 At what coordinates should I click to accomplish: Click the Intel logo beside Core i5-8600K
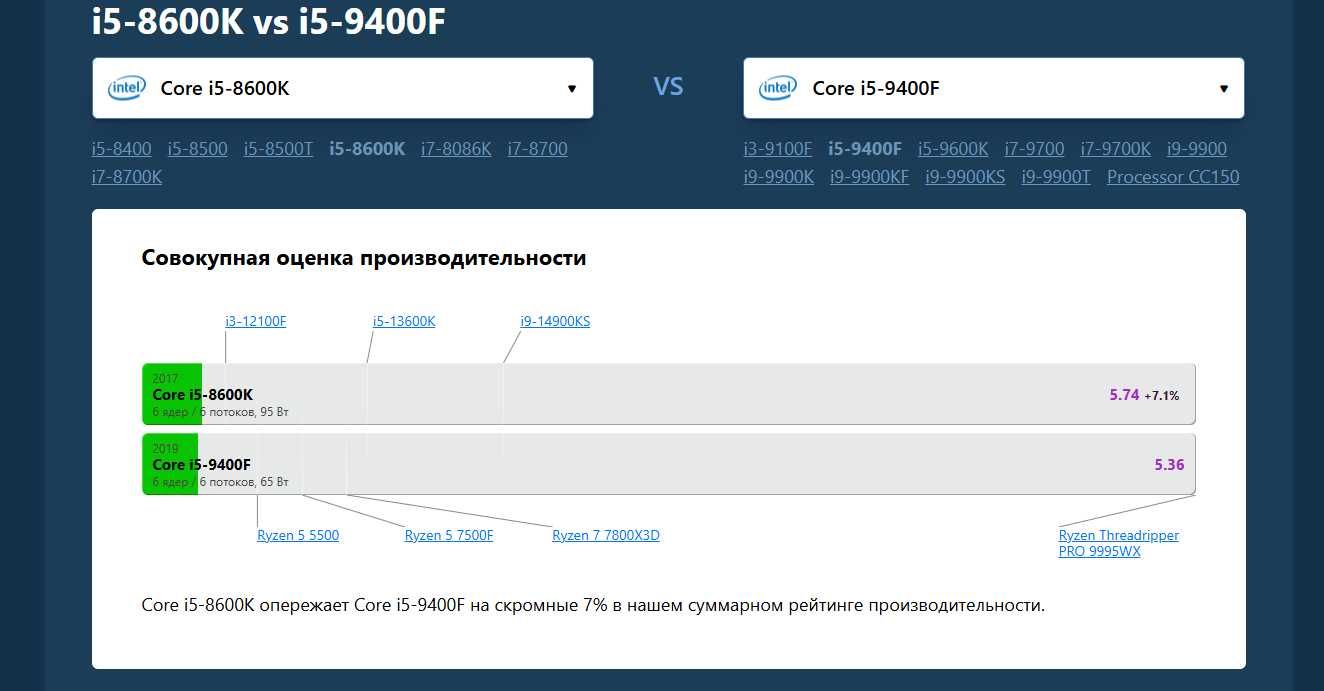127,88
